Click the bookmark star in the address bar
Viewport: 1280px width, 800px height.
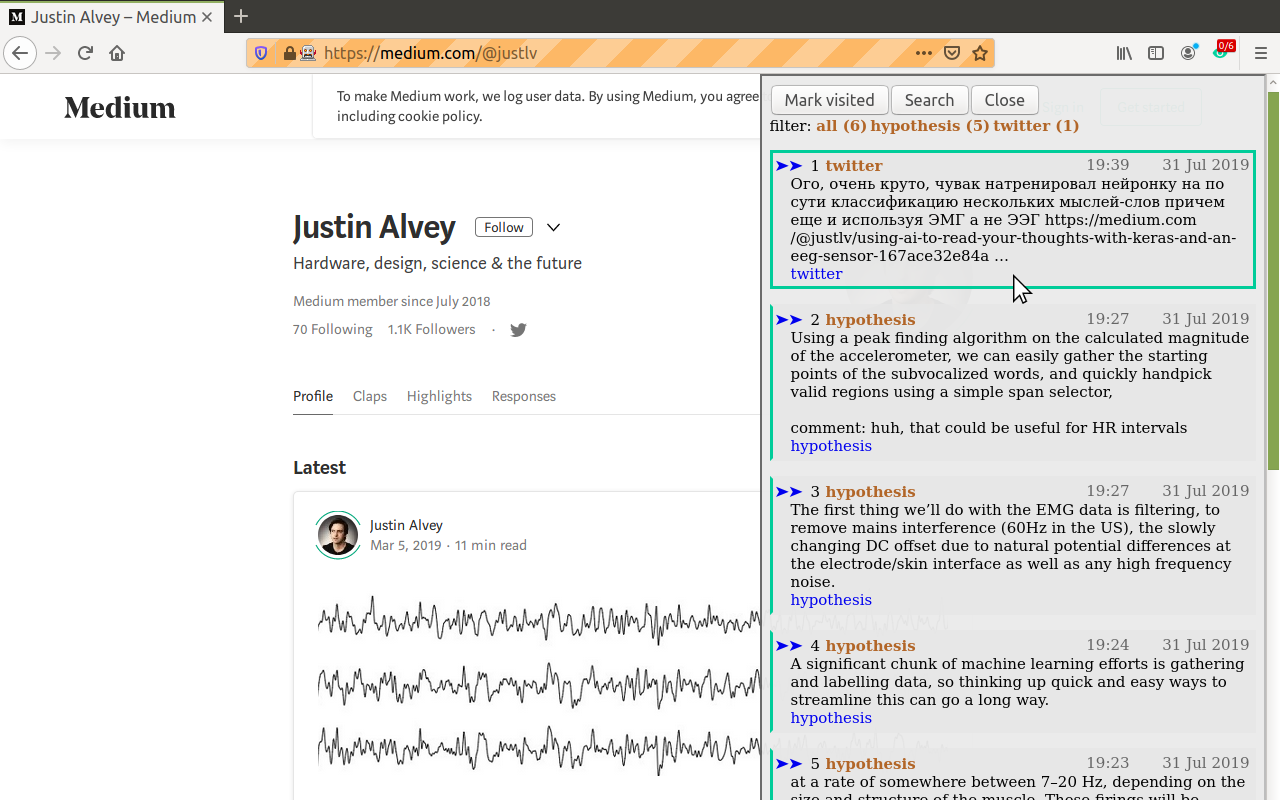pos(980,53)
